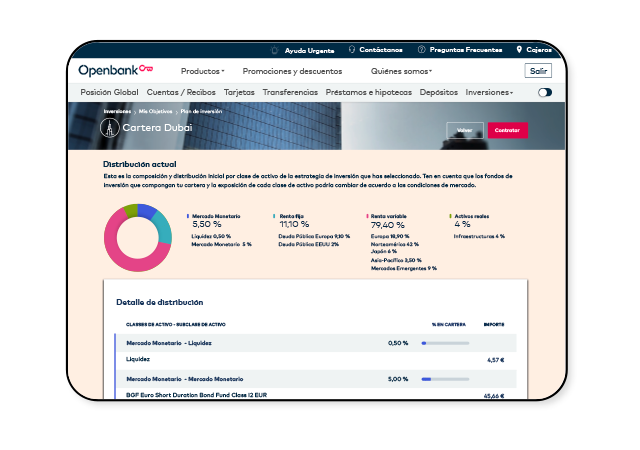Click the Preguntas Frecuentes question mark icon

(422, 49)
